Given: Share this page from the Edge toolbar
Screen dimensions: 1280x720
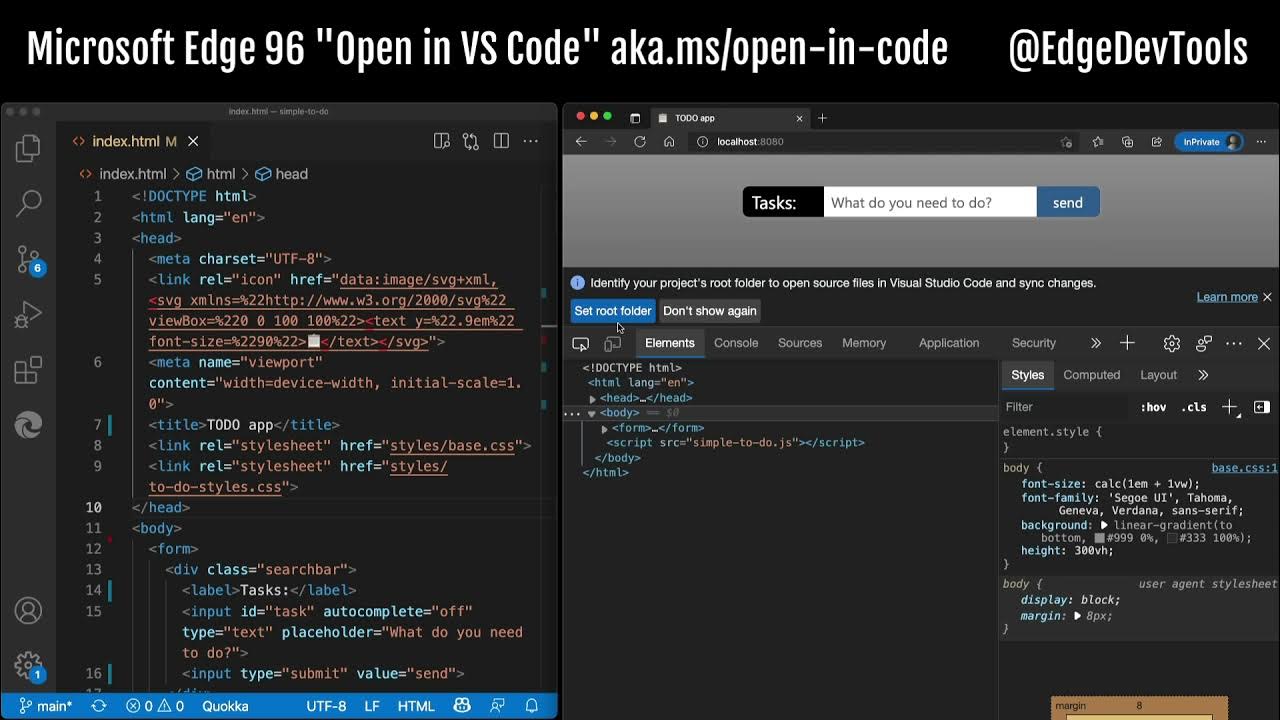Looking at the screenshot, I should (x=1157, y=142).
